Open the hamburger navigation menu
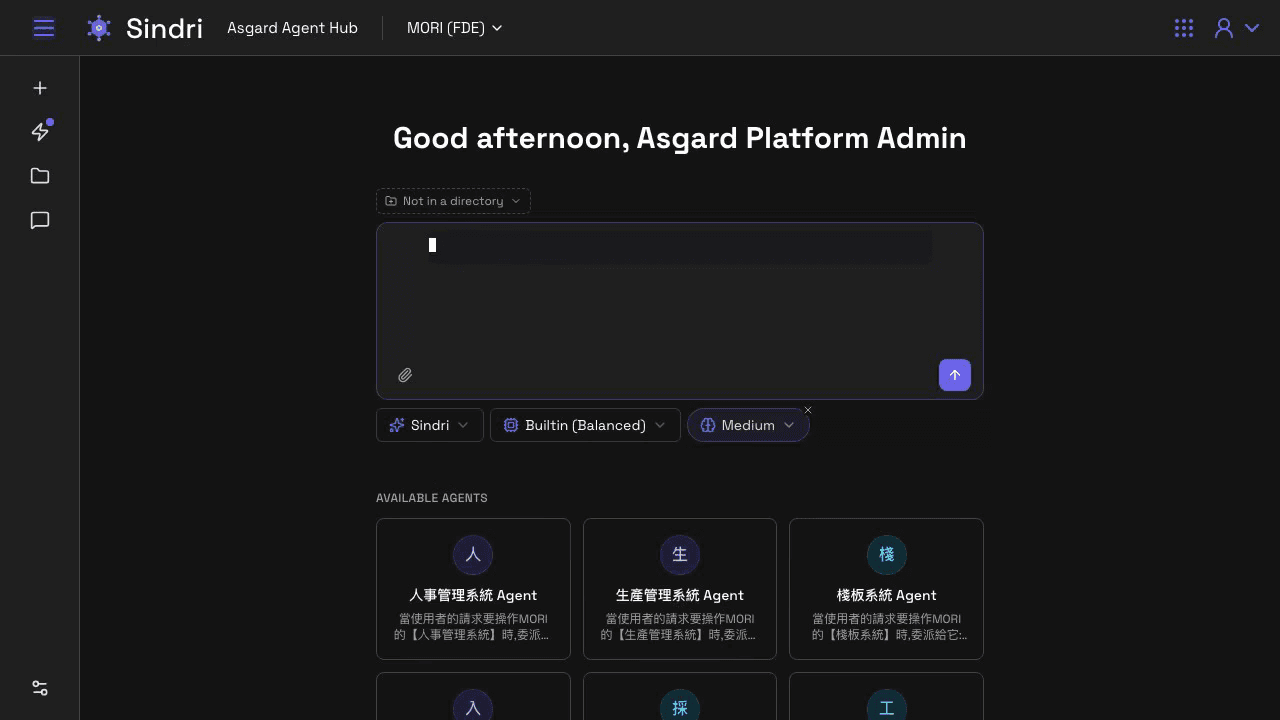This screenshot has height=720, width=1280. [x=44, y=28]
